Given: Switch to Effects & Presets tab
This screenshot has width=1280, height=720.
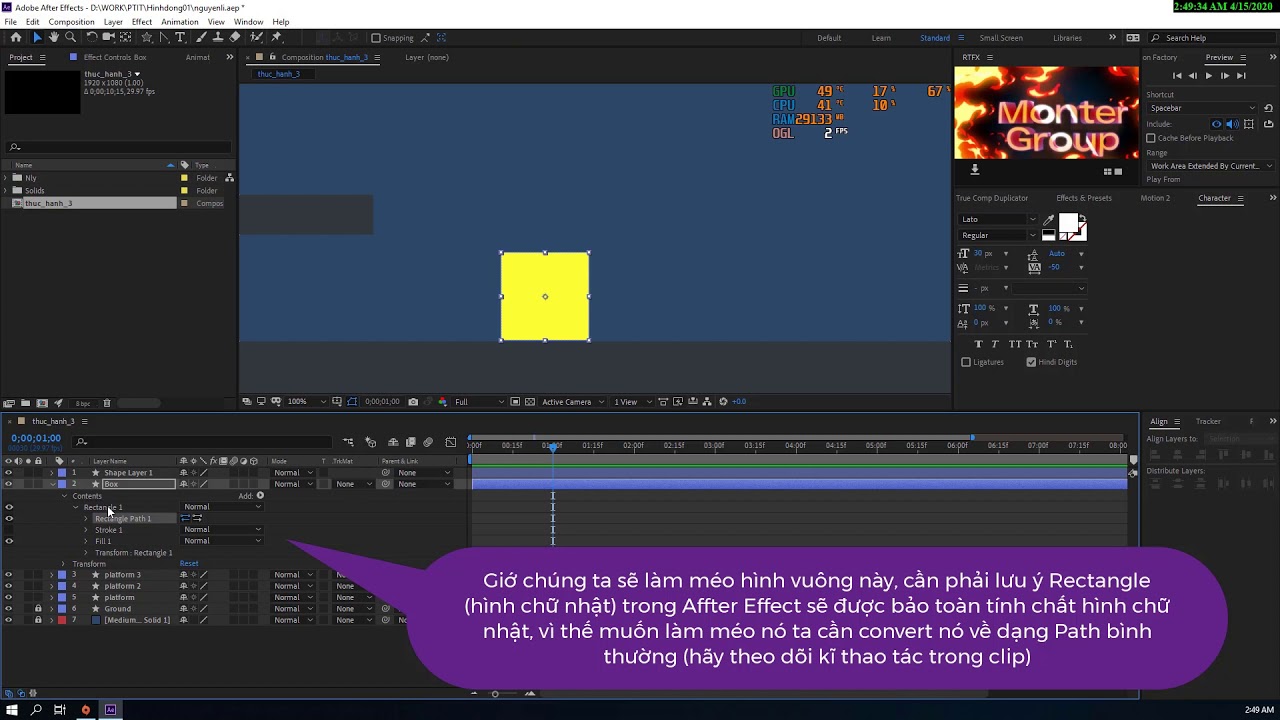Looking at the screenshot, I should (x=1084, y=198).
